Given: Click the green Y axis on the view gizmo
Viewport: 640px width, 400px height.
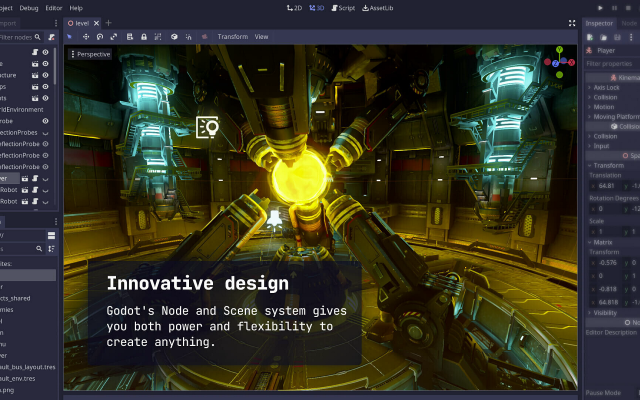Looking at the screenshot, I should pos(559,49).
